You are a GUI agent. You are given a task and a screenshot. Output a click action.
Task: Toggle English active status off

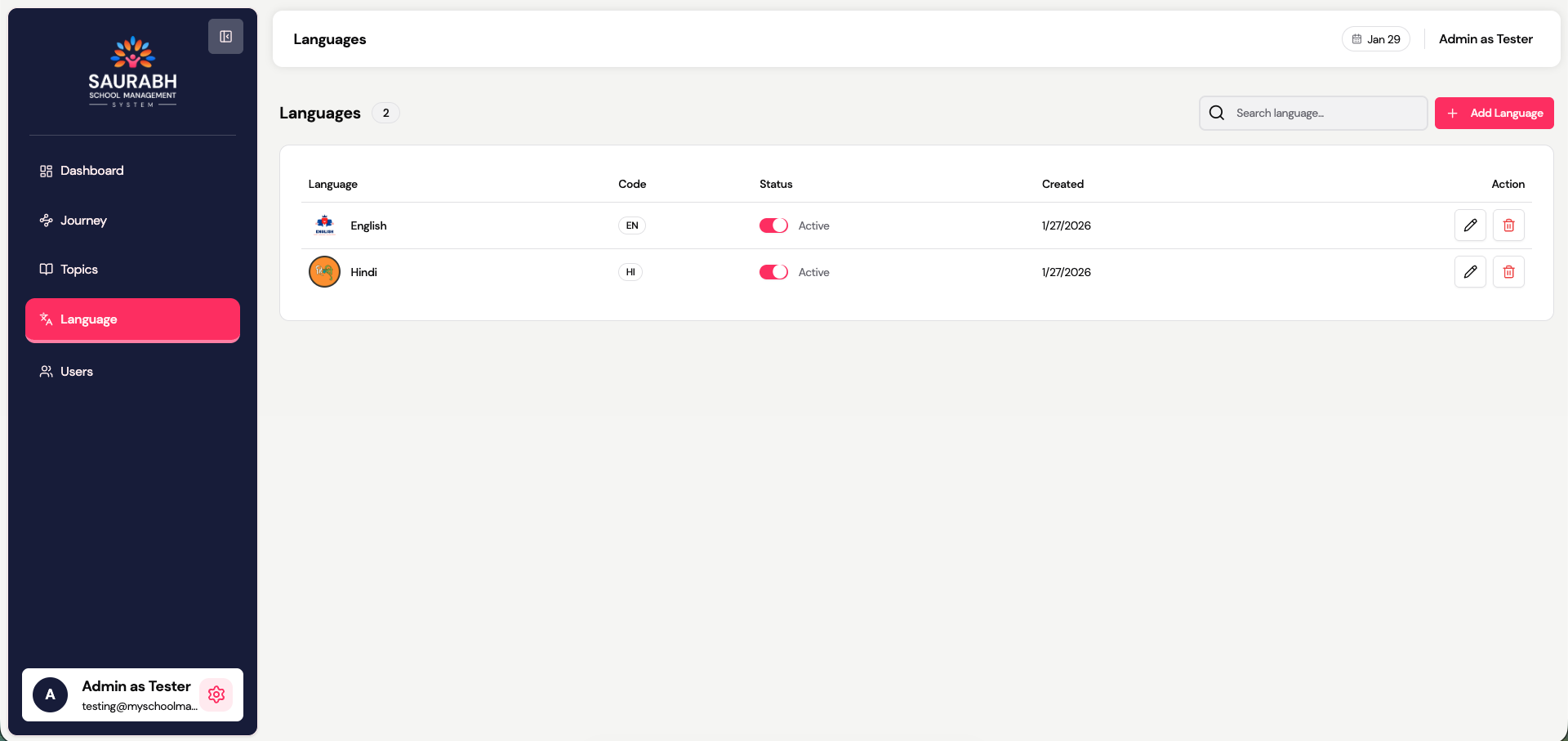click(x=773, y=225)
